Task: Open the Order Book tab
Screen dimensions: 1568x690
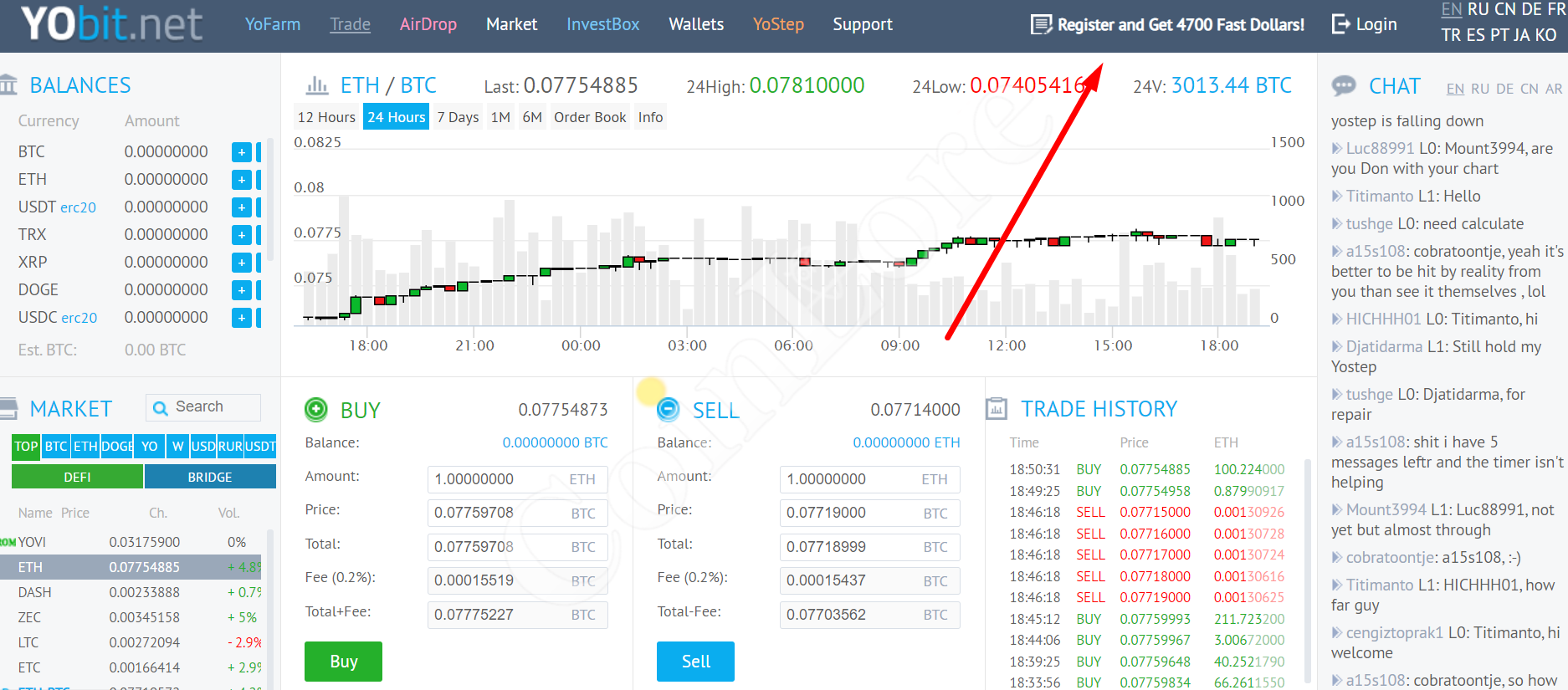Action: [590, 117]
